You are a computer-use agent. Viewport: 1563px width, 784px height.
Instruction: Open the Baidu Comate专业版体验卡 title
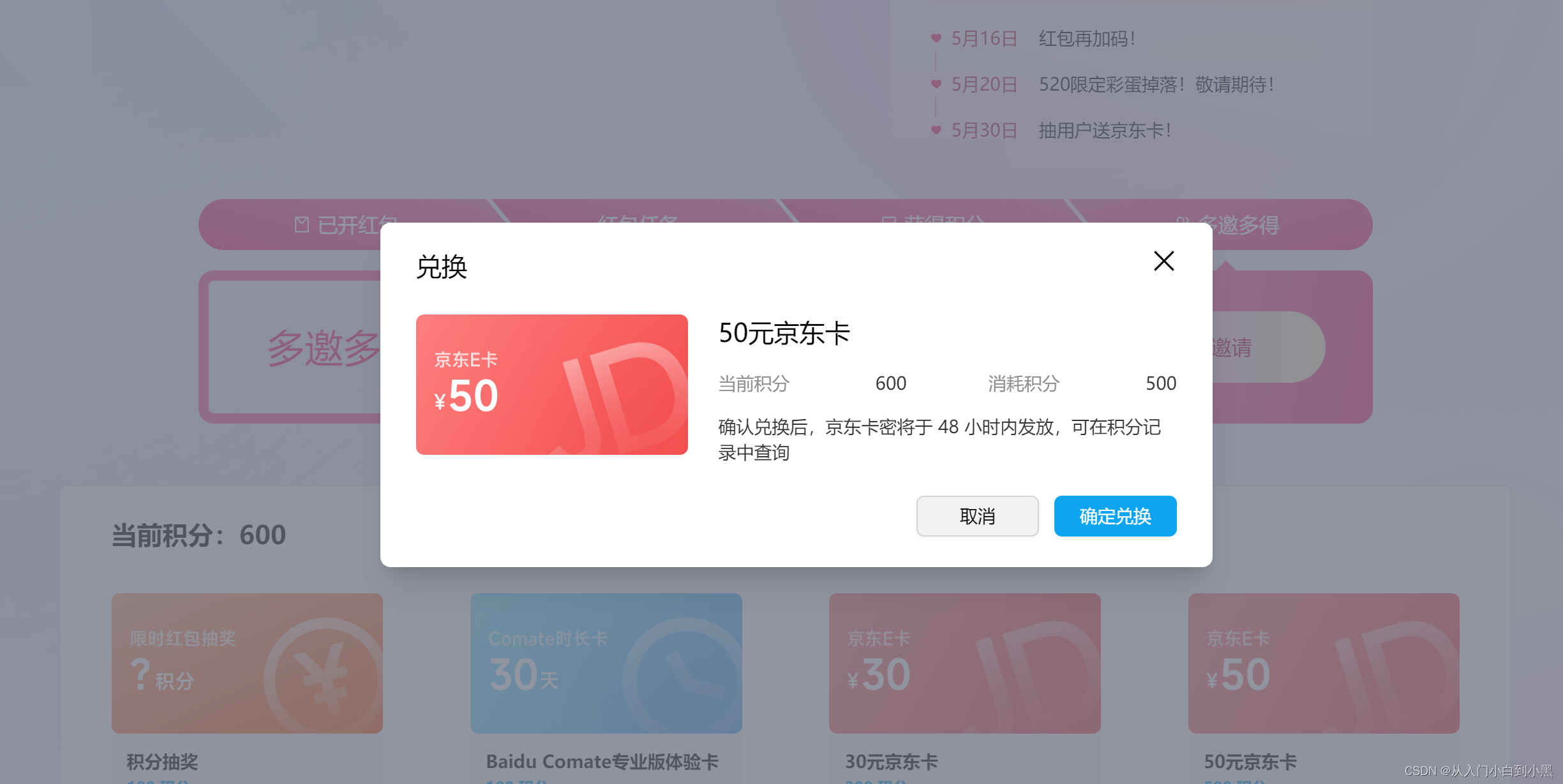602,762
